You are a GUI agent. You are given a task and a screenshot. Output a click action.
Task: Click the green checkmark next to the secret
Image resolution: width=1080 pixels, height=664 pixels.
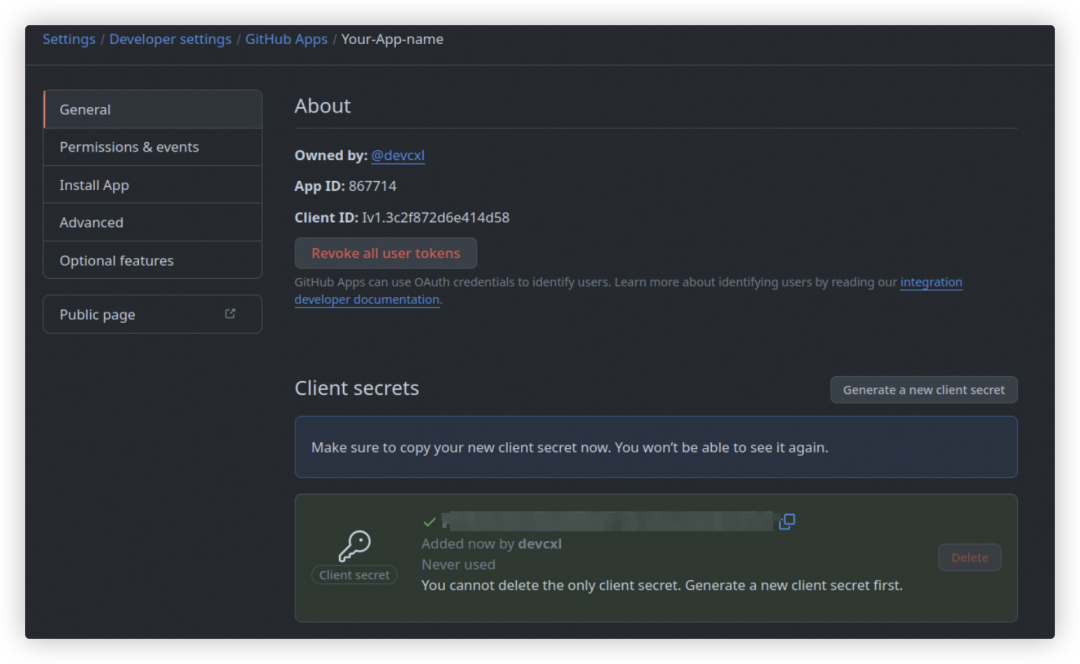coord(429,521)
